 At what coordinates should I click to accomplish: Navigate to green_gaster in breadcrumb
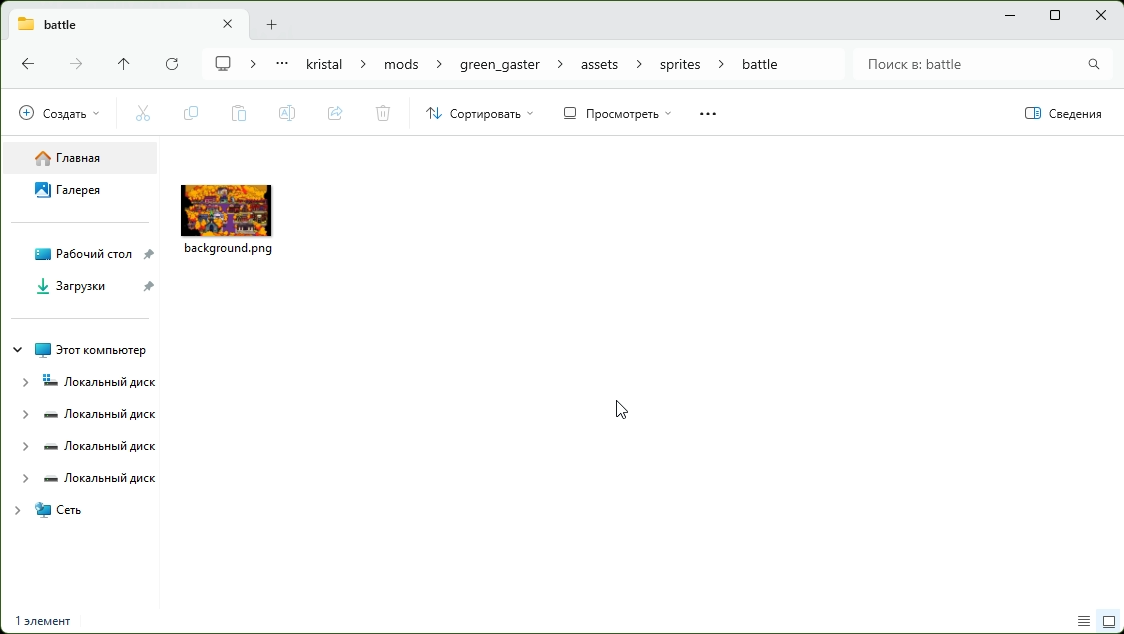pos(500,64)
